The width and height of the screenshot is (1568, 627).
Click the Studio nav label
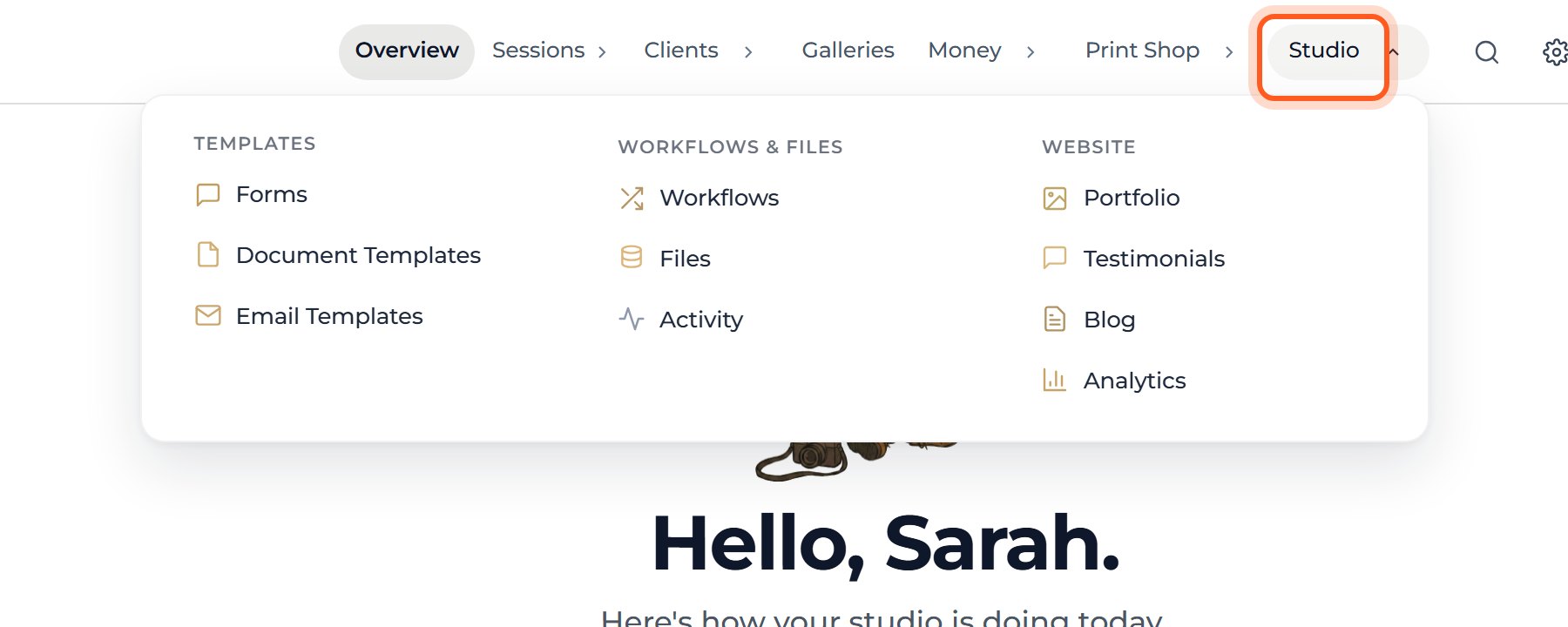1323,51
